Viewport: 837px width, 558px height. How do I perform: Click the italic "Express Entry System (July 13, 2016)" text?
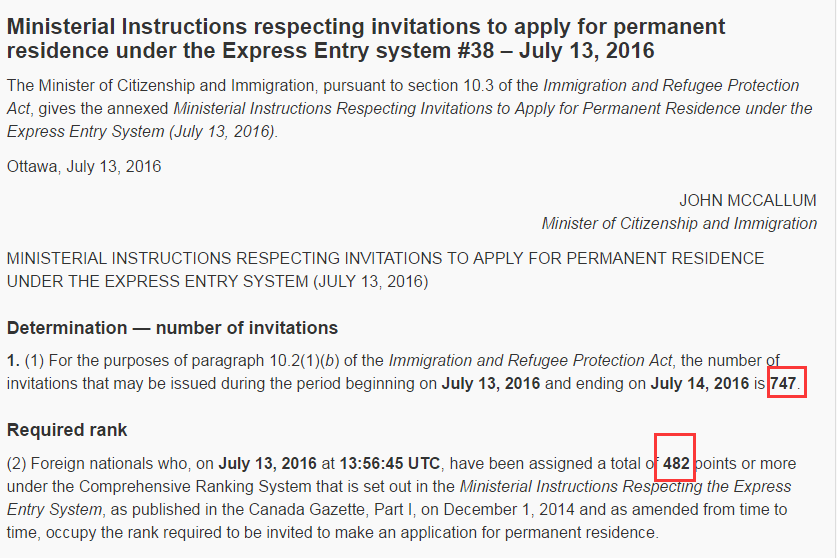141,131
